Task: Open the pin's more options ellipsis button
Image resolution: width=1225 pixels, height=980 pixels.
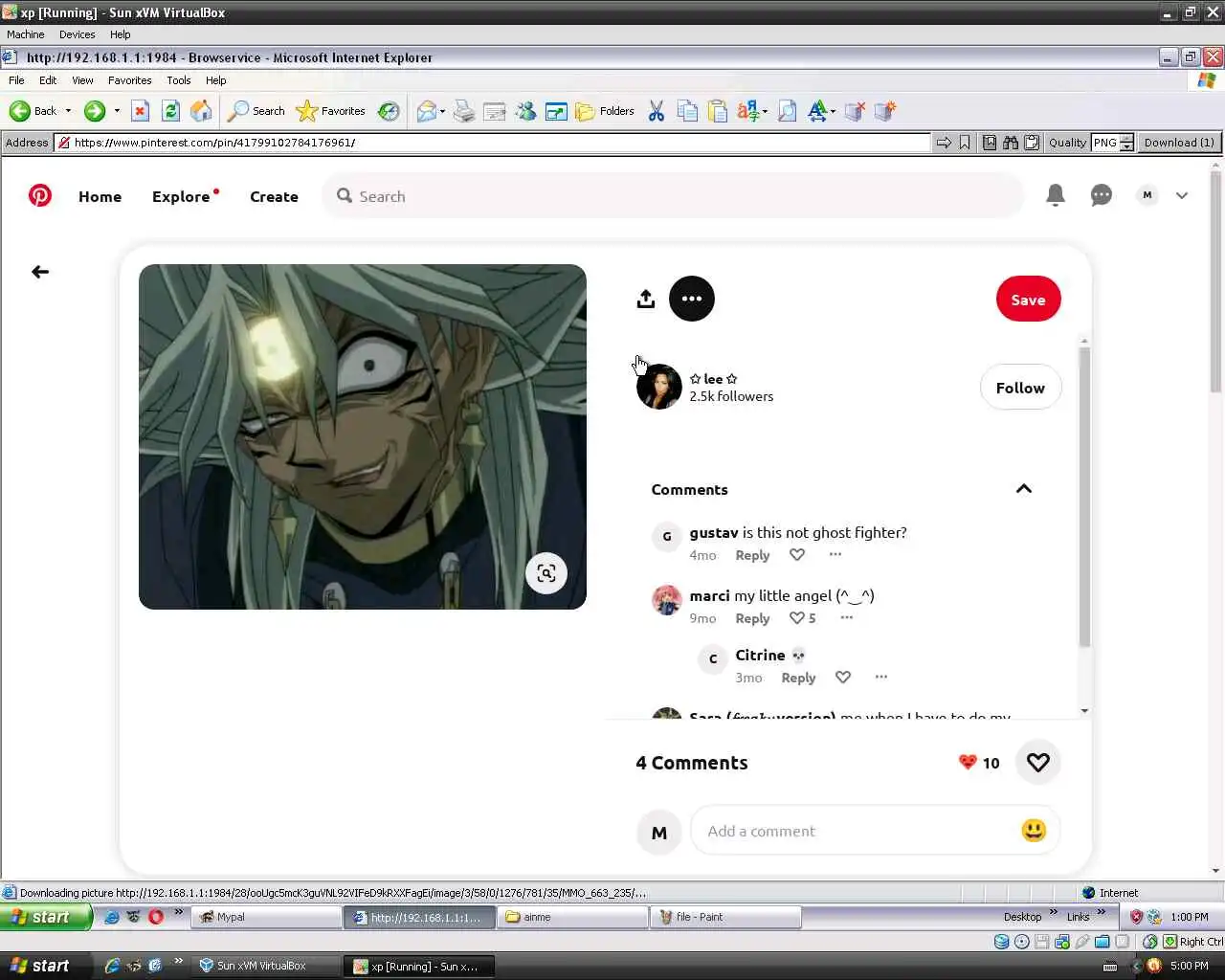Action: pyautogui.click(x=692, y=299)
